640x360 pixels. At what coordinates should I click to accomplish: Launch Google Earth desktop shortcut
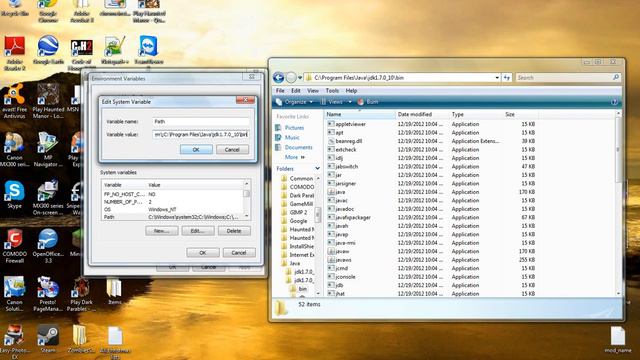[48, 50]
